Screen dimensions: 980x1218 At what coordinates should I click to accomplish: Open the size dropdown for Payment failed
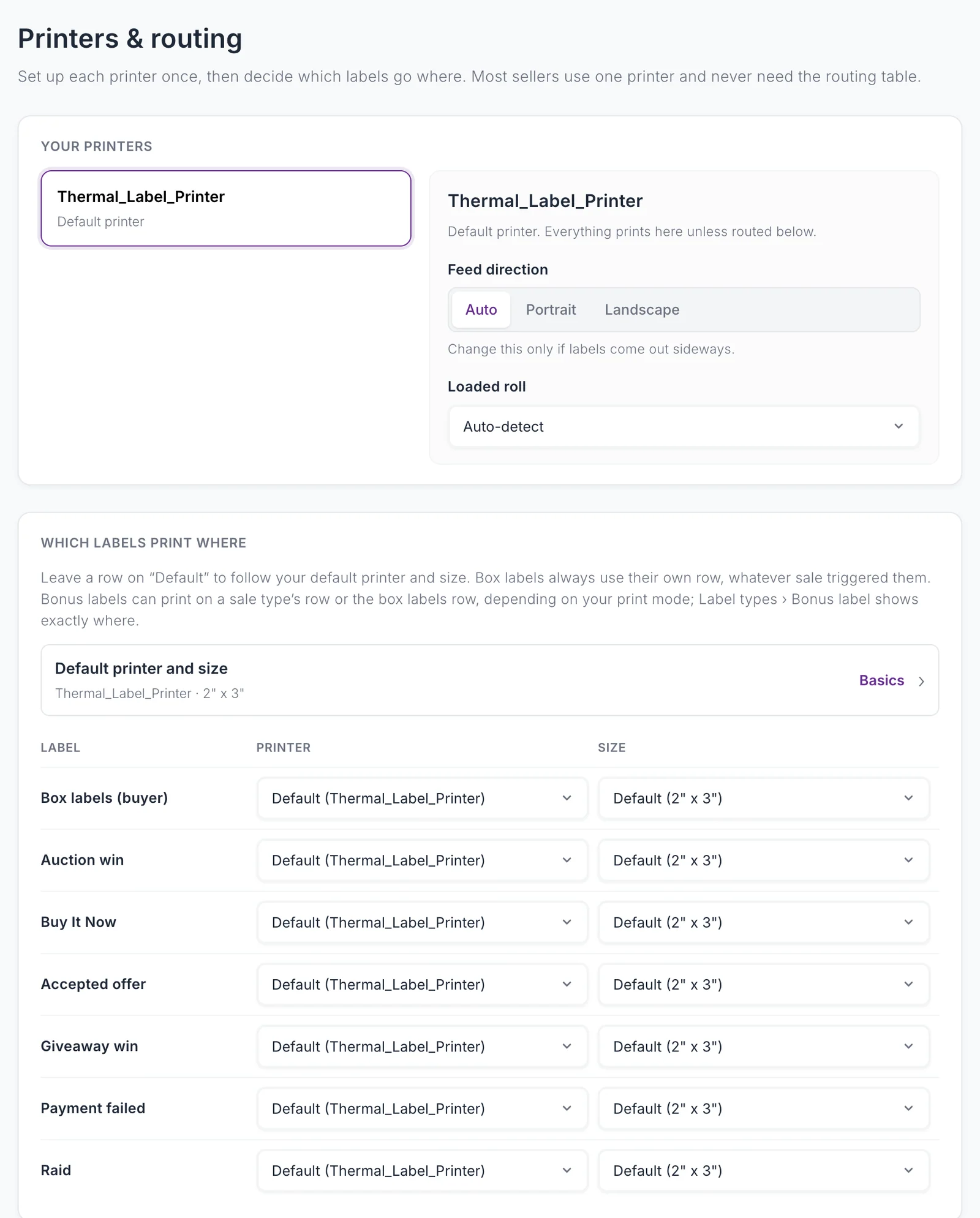pos(764,1108)
